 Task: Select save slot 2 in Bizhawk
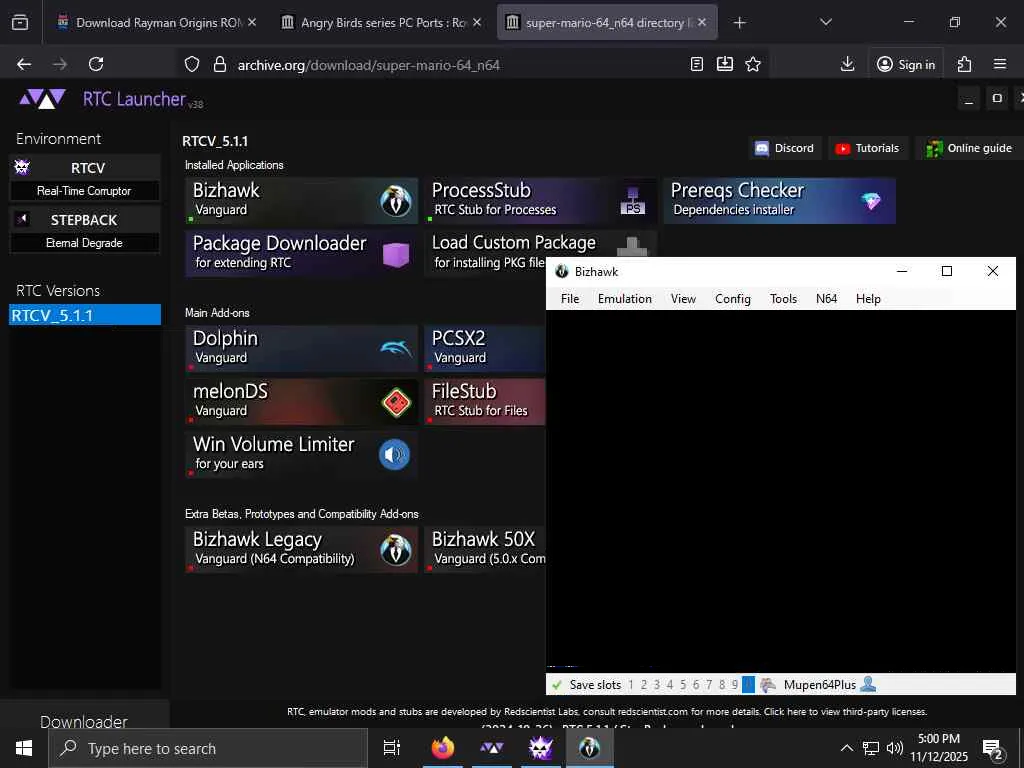(644, 684)
